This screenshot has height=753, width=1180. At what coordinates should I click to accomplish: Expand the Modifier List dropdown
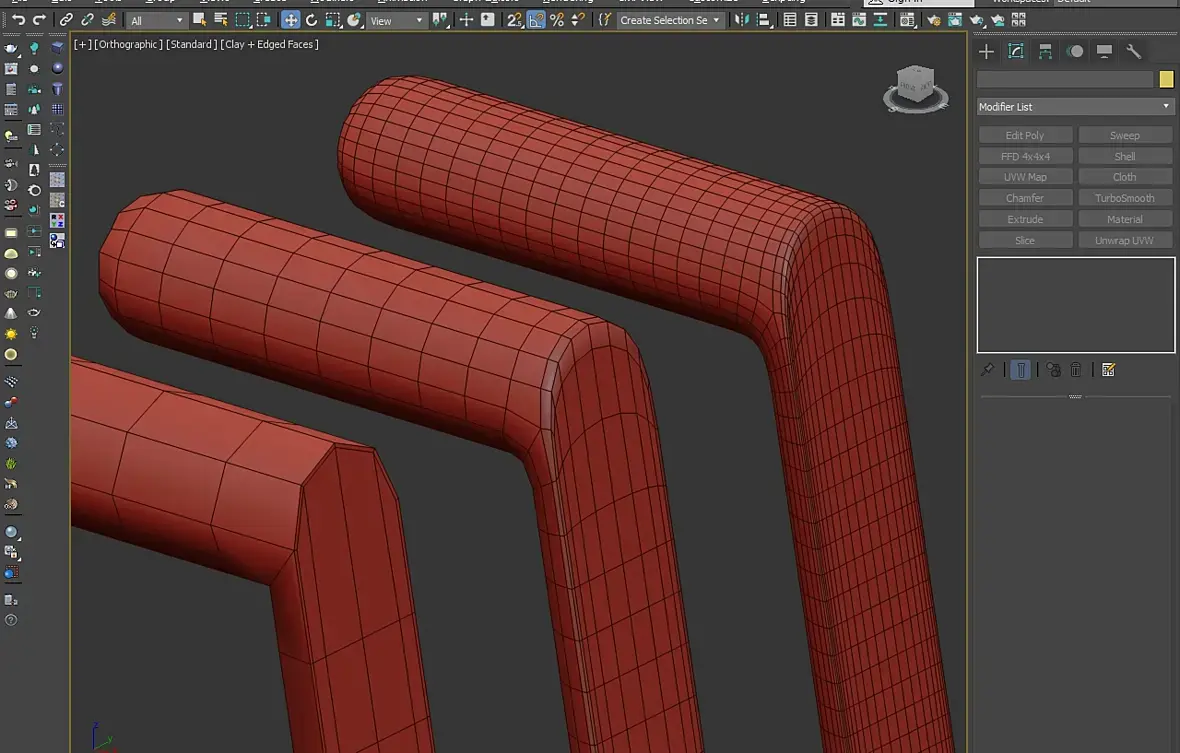pyautogui.click(x=1075, y=107)
